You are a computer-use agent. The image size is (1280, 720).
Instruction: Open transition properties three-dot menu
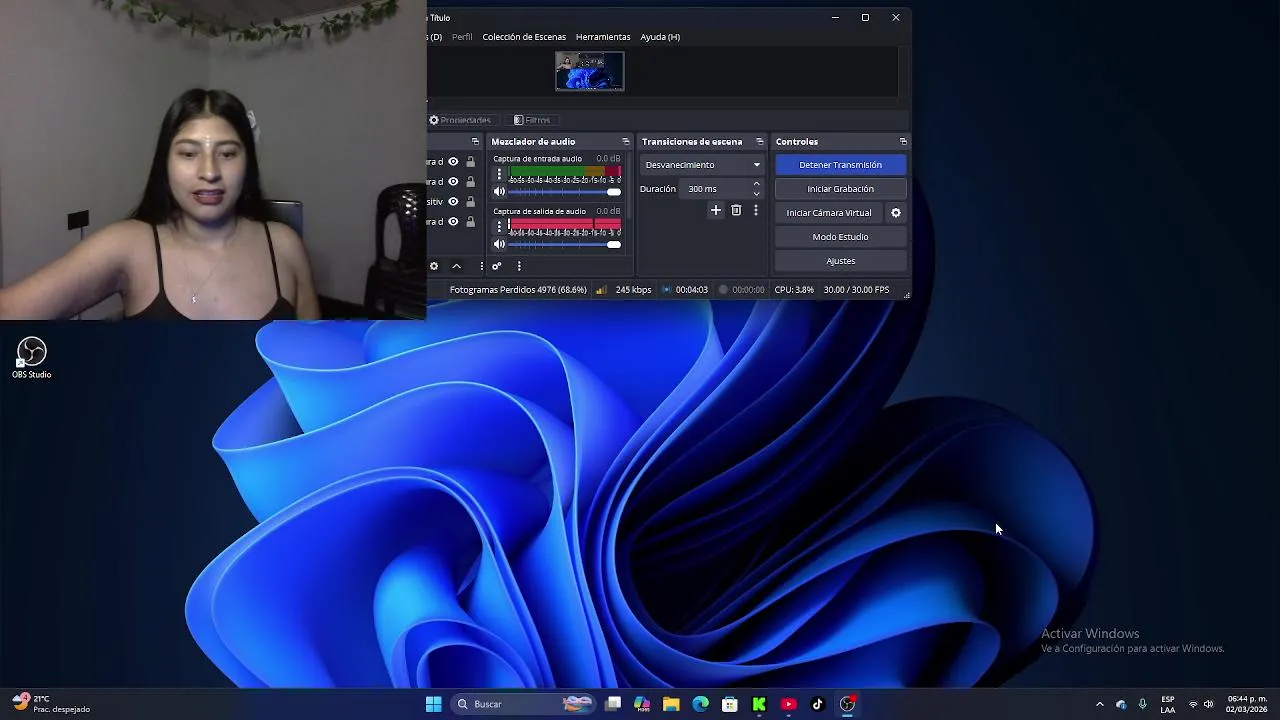click(756, 210)
